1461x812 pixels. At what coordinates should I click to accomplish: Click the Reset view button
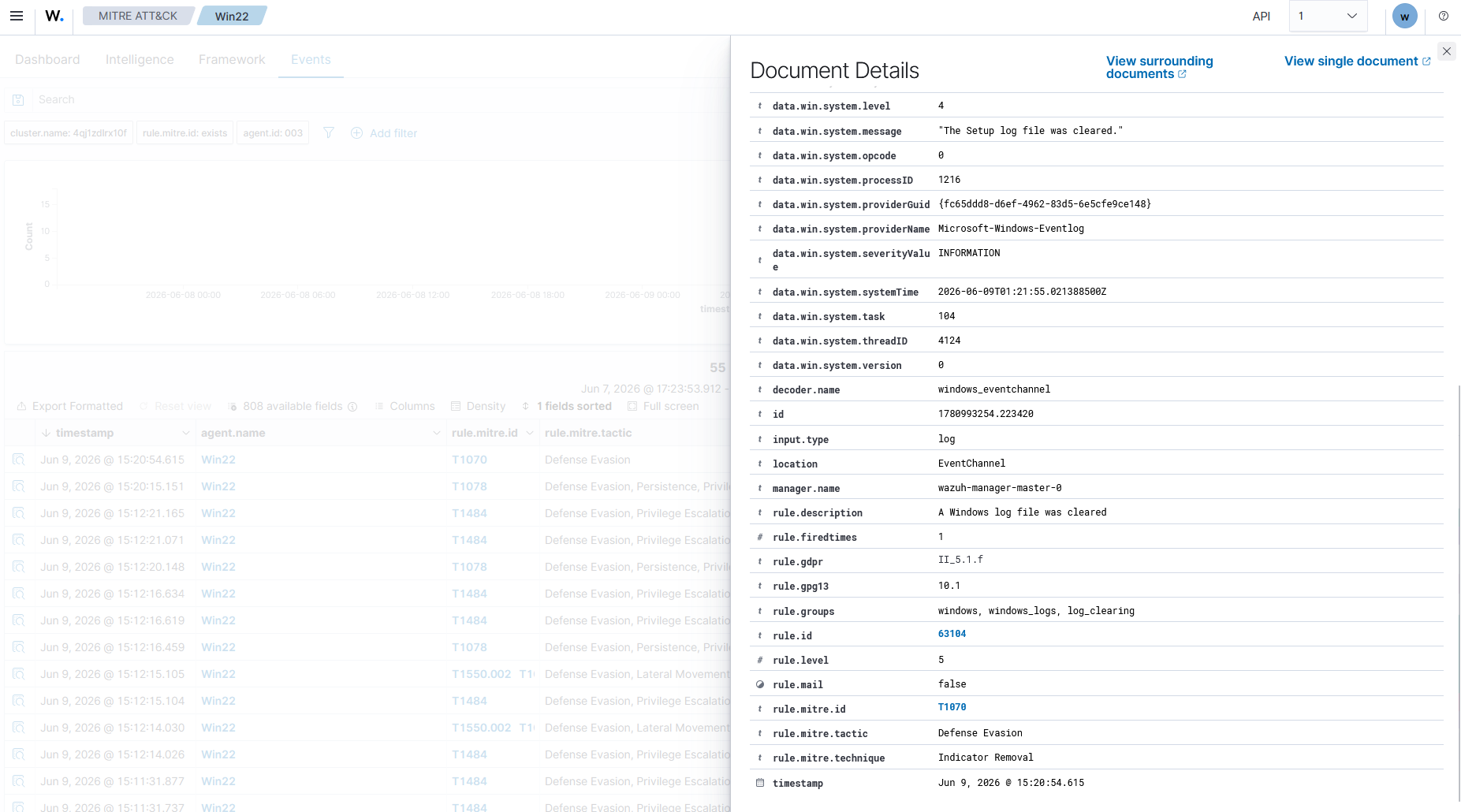tap(175, 406)
